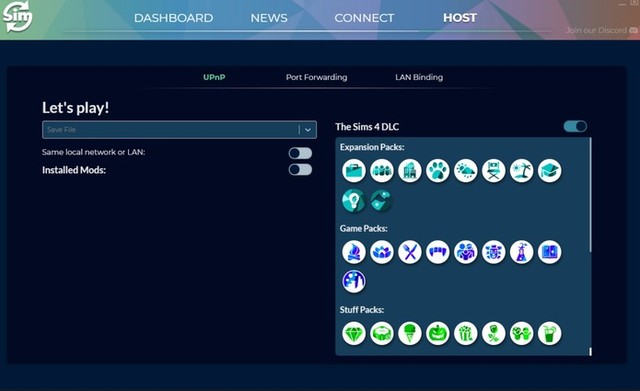Screen dimensions: 640x391
Task: Select the rose Romantic Garden icon
Action: tap(493, 333)
